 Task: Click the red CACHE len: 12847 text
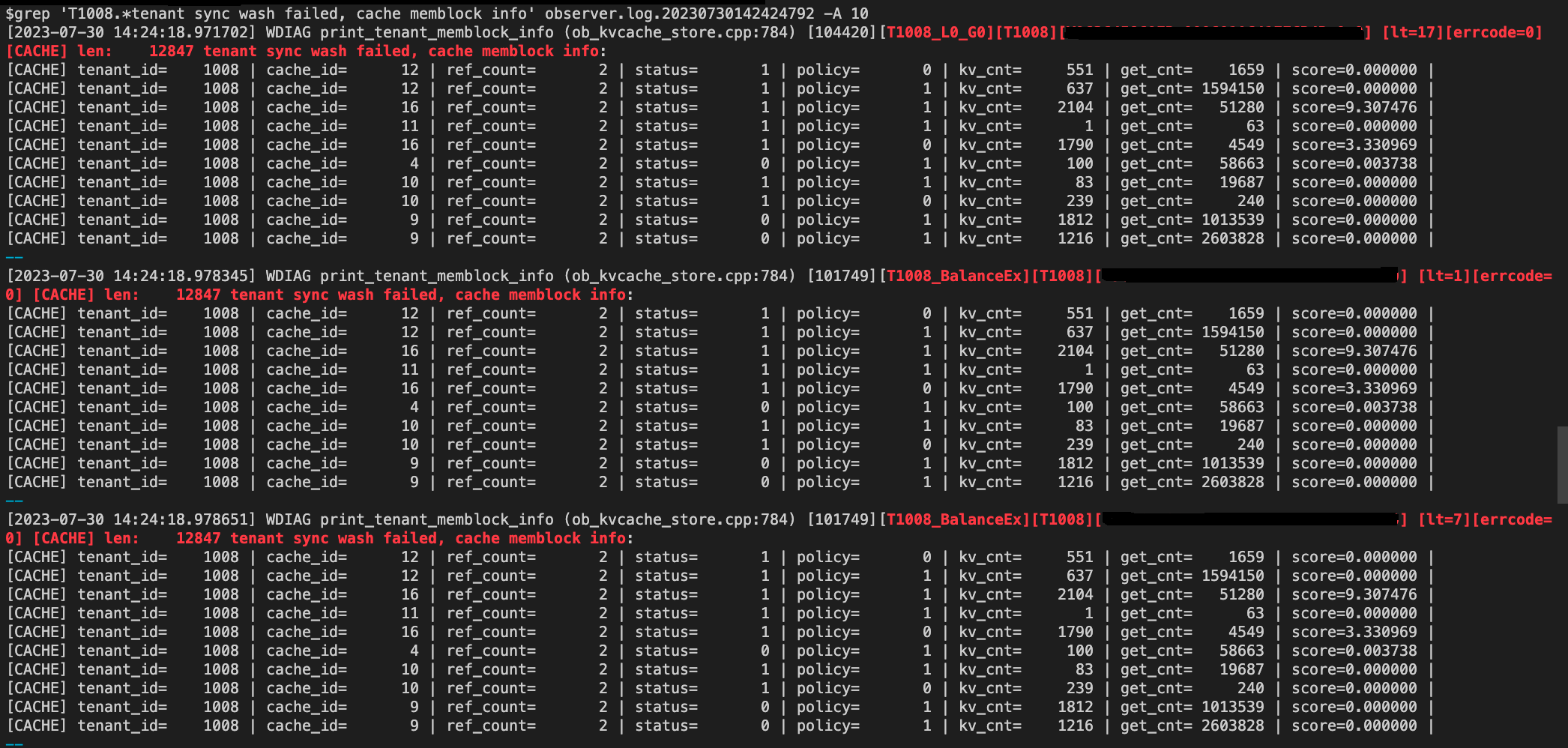[112, 51]
